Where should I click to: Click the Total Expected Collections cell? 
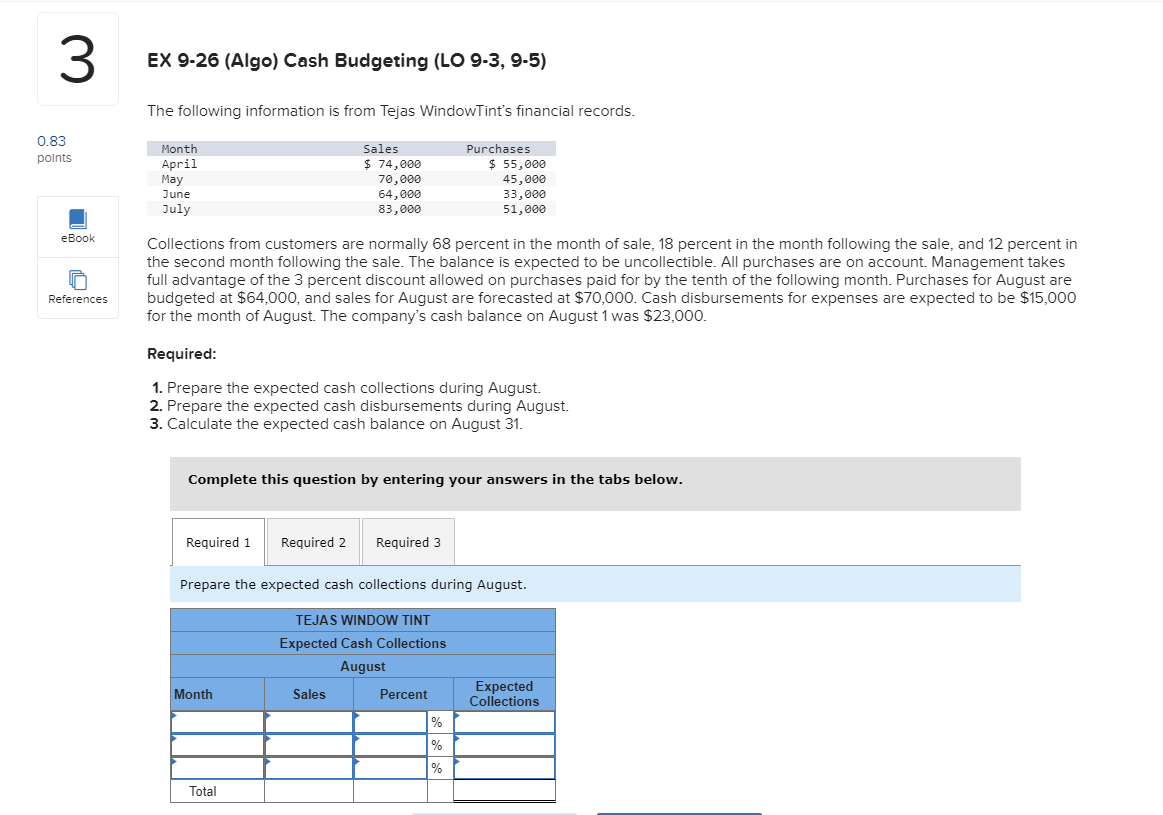pos(504,791)
